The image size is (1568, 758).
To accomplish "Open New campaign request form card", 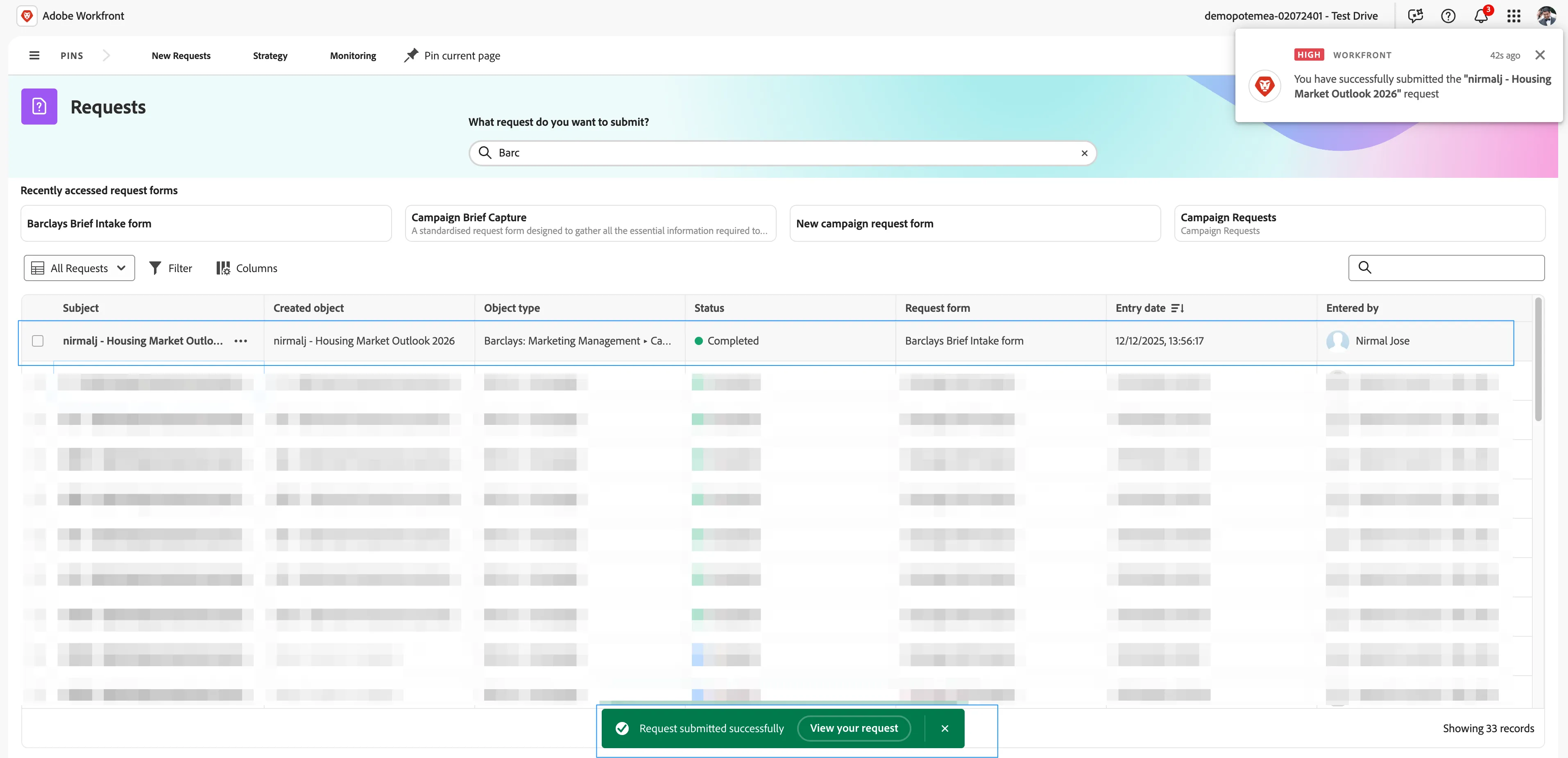I will coord(975,223).
